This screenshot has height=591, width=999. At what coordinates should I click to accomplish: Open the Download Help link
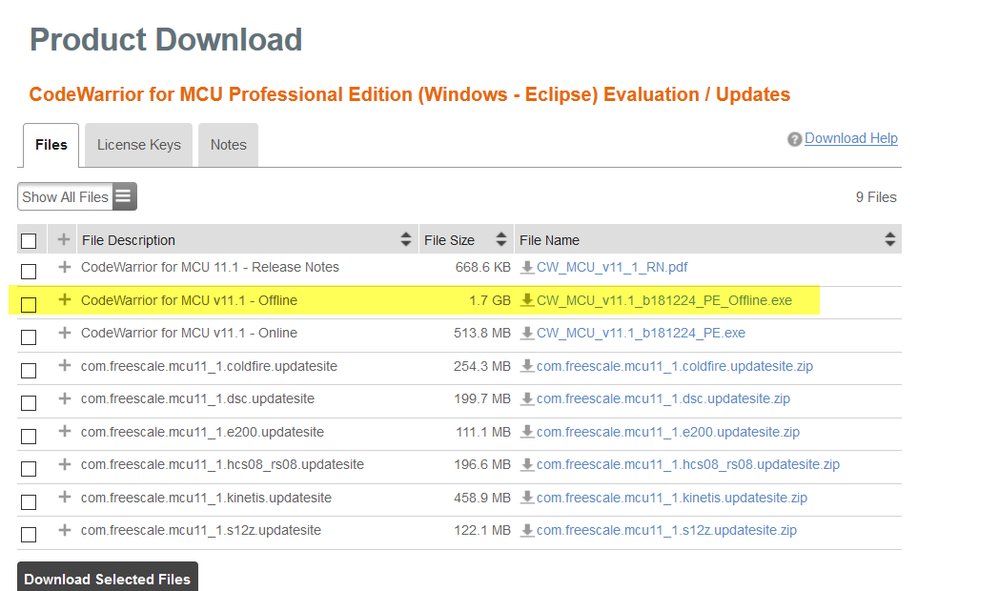(x=851, y=138)
